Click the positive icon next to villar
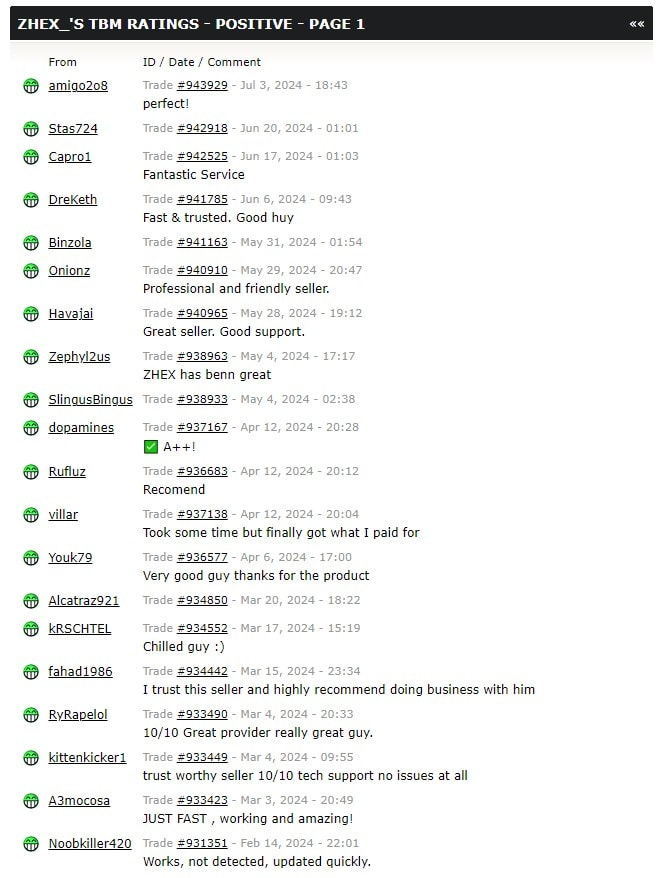 coord(31,515)
